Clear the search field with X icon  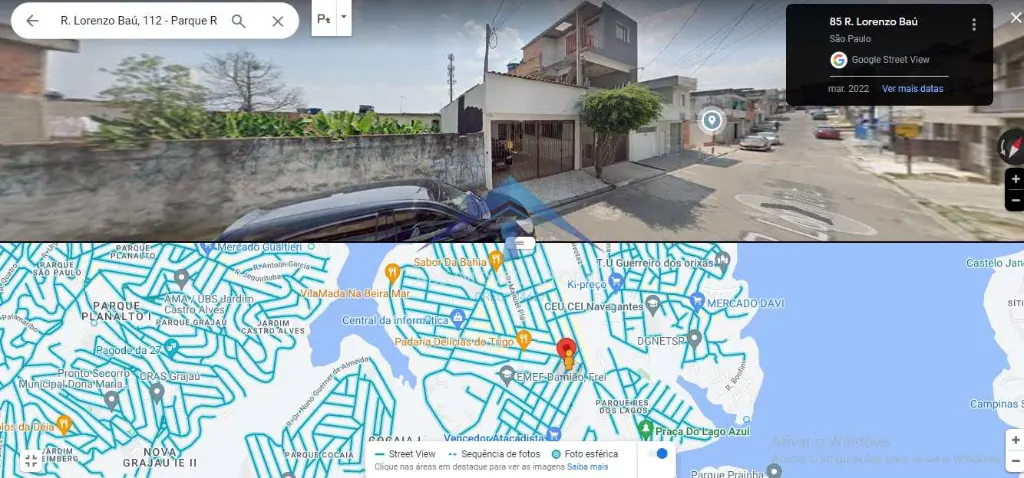click(278, 21)
